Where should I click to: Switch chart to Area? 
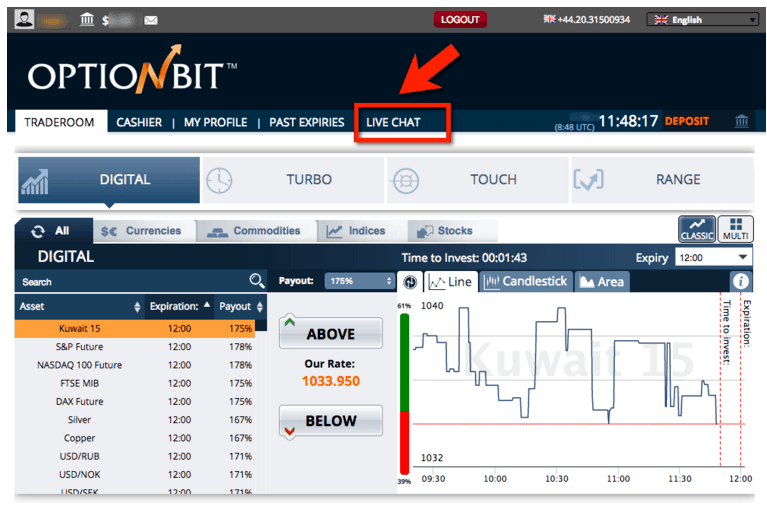pos(602,282)
